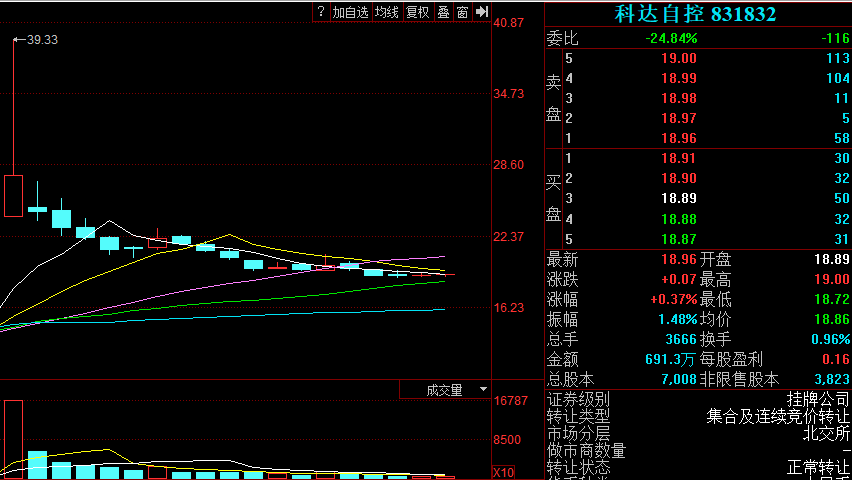Select sell level 1 price 18.96
This screenshot has height=480, width=852.
click(678, 138)
